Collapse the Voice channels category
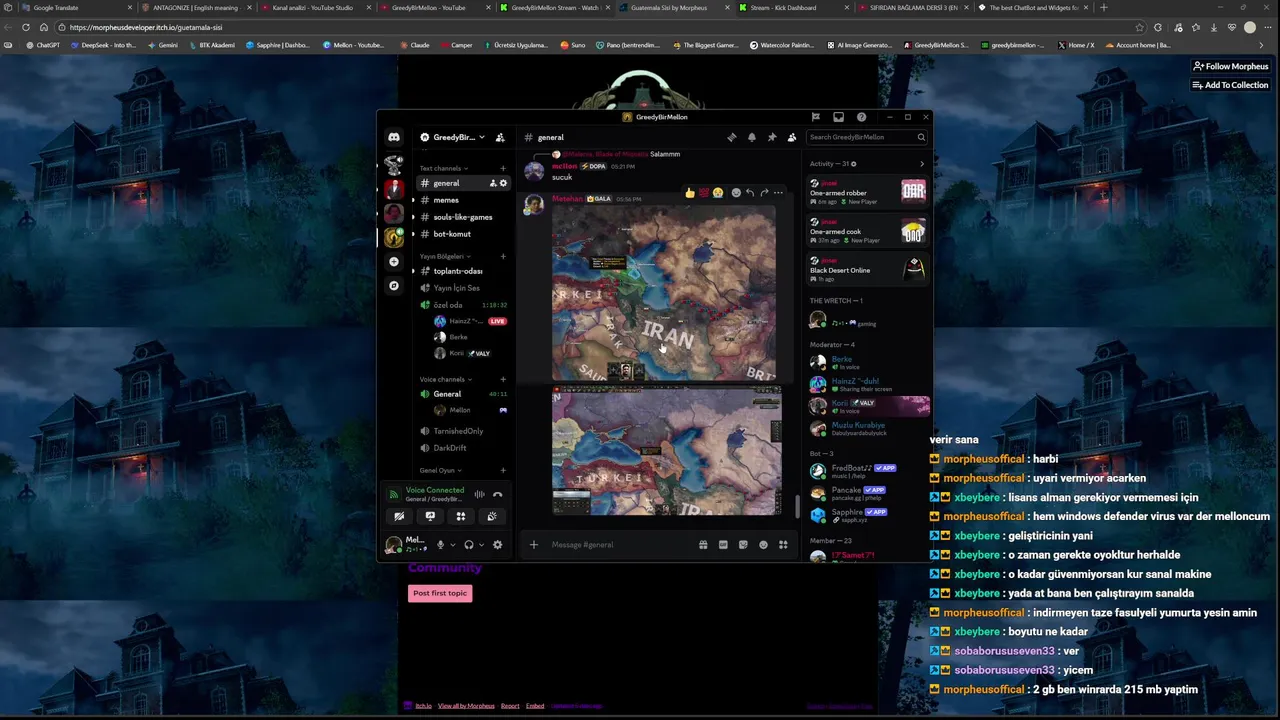 pos(445,379)
